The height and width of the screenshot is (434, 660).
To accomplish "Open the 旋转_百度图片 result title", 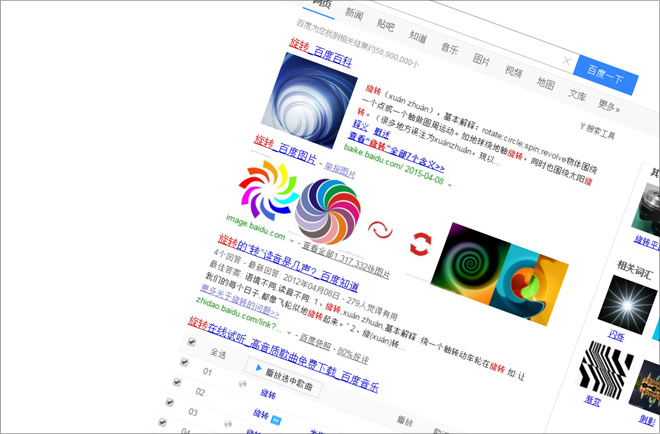I will tap(285, 151).
